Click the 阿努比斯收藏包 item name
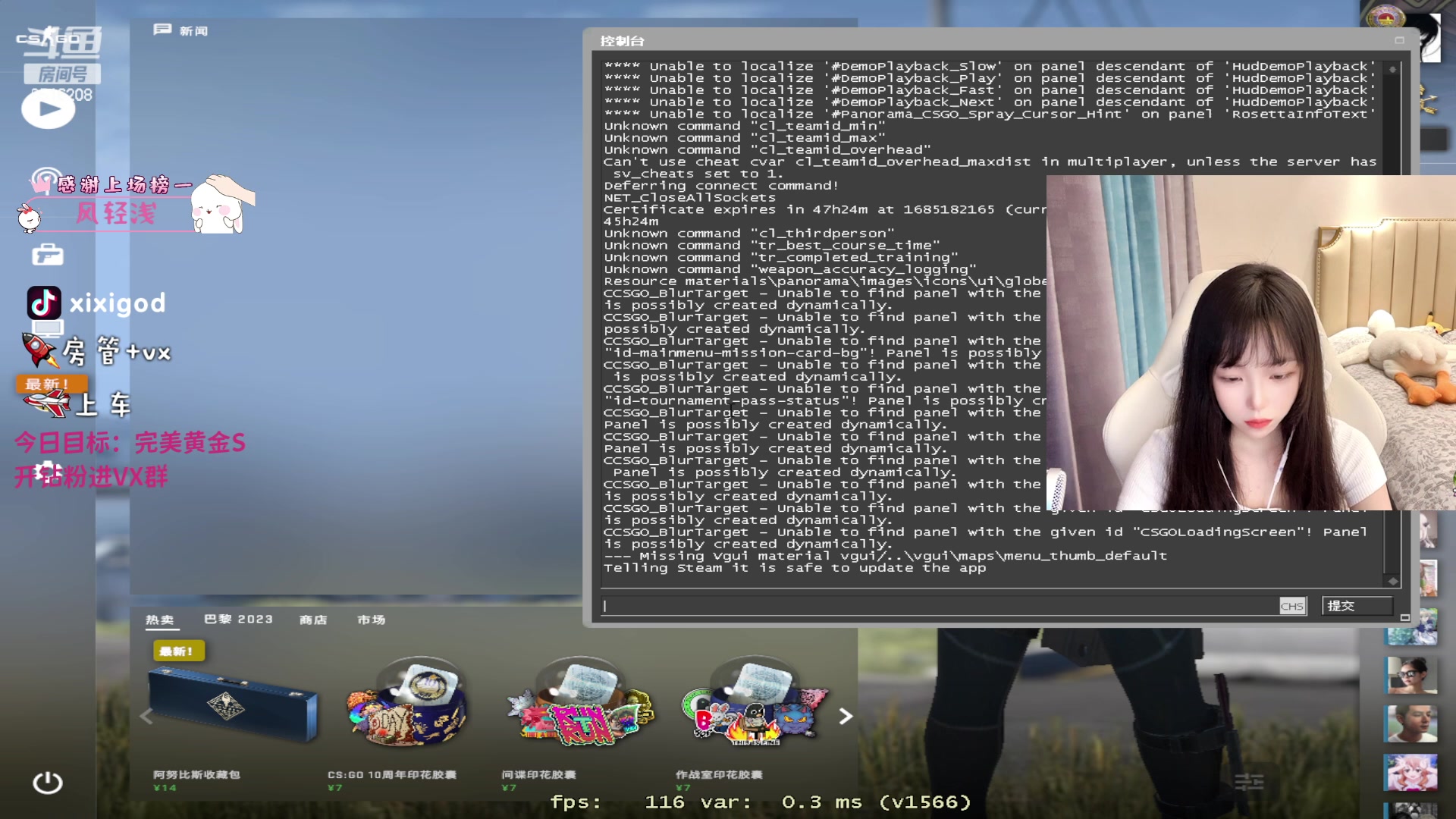The image size is (1456, 819). 196,774
